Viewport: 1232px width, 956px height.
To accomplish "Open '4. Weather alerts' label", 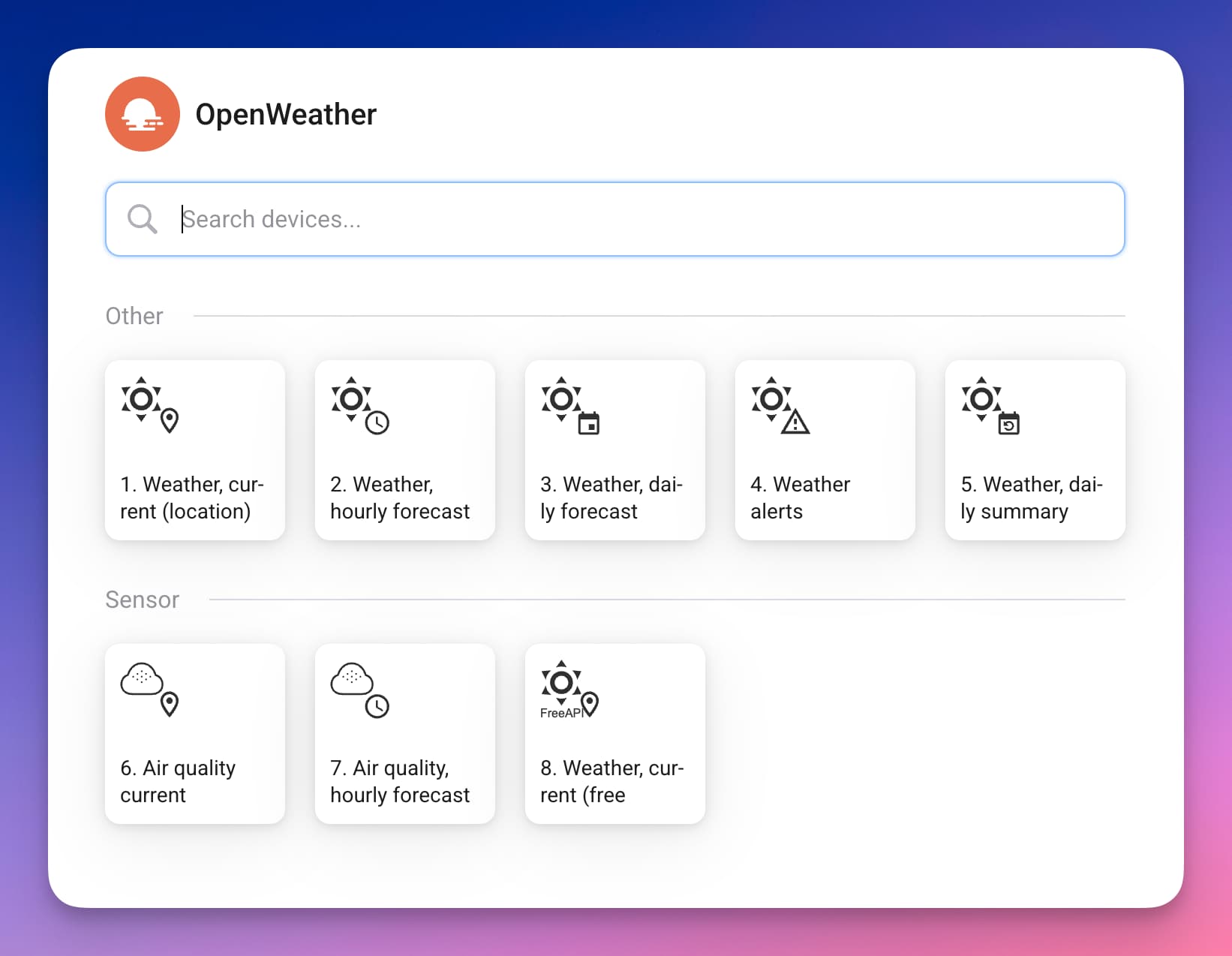I will coord(800,498).
